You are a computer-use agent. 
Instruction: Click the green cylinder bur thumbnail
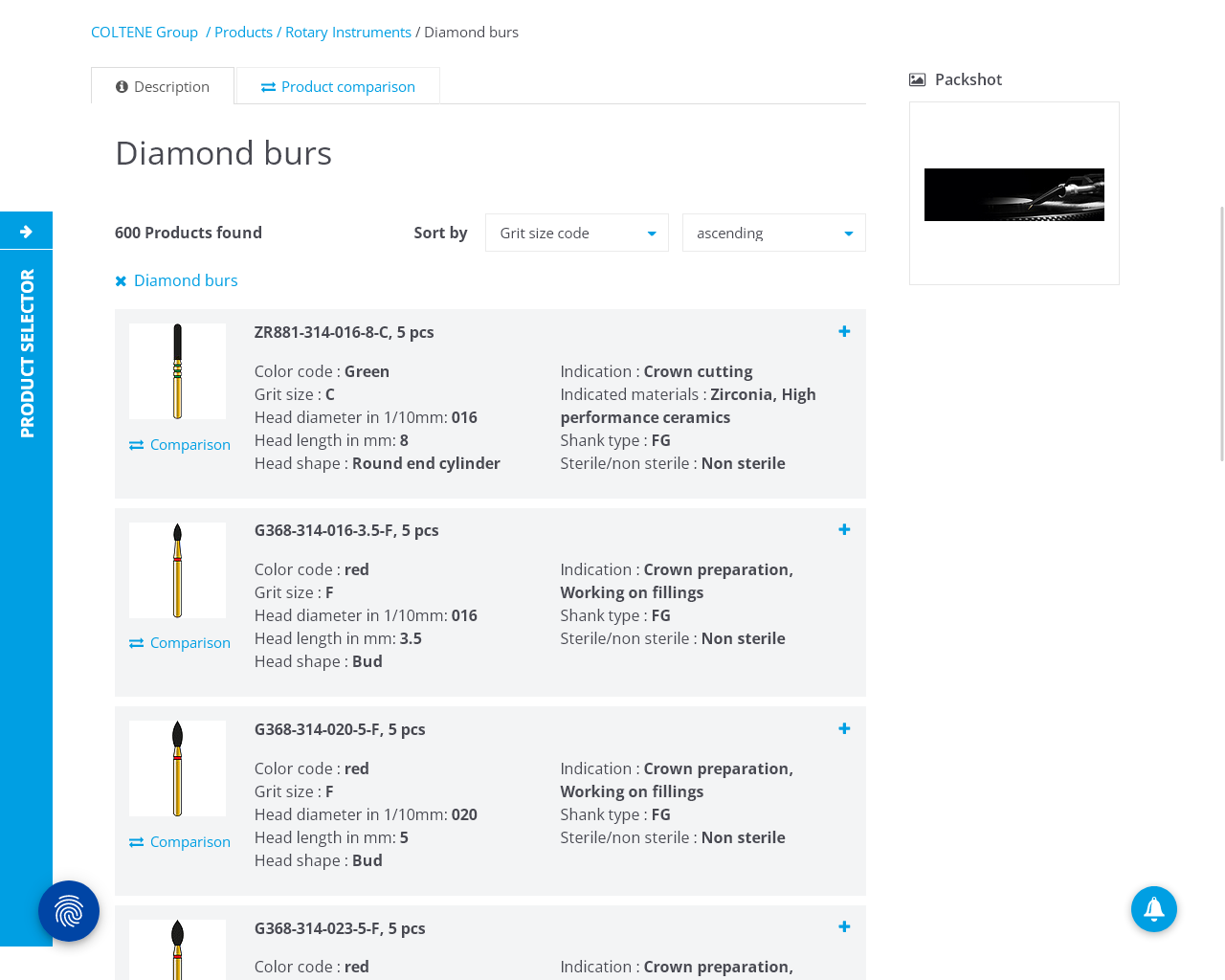pyautogui.click(x=177, y=371)
